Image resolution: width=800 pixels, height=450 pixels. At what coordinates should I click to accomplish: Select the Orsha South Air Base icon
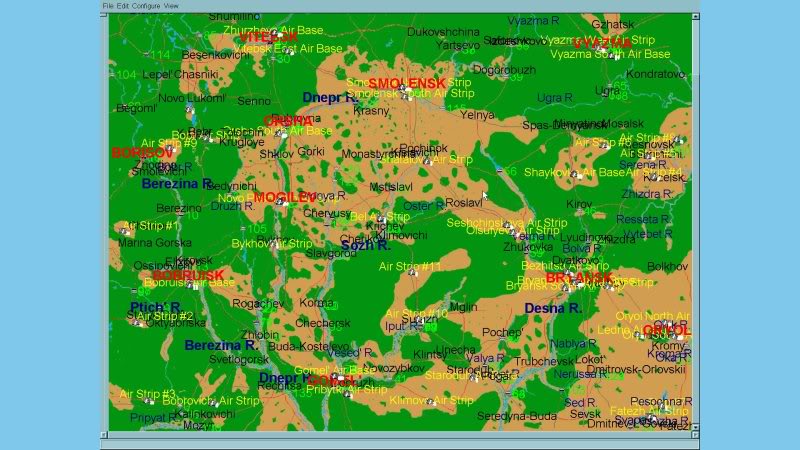pos(281,134)
